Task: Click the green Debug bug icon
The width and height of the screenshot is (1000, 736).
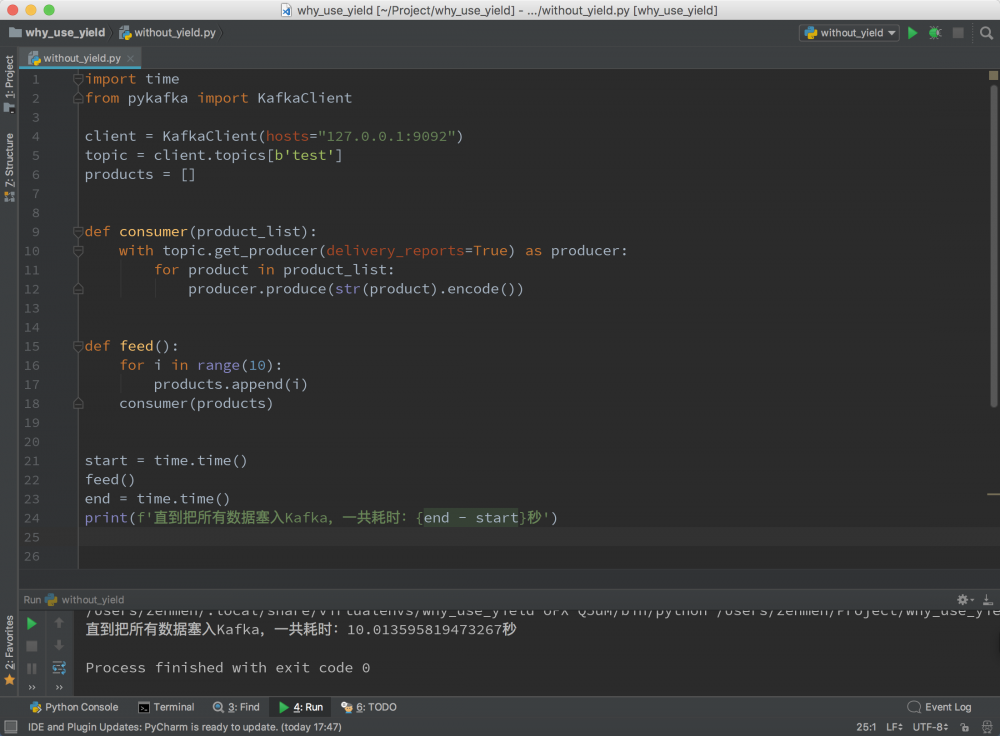Action: tap(935, 33)
